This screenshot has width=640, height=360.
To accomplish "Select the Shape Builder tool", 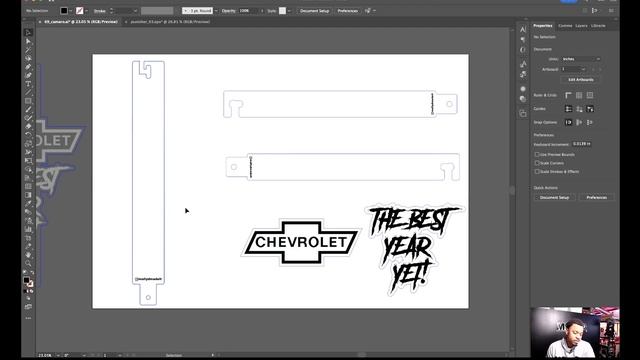I will coord(28,169).
